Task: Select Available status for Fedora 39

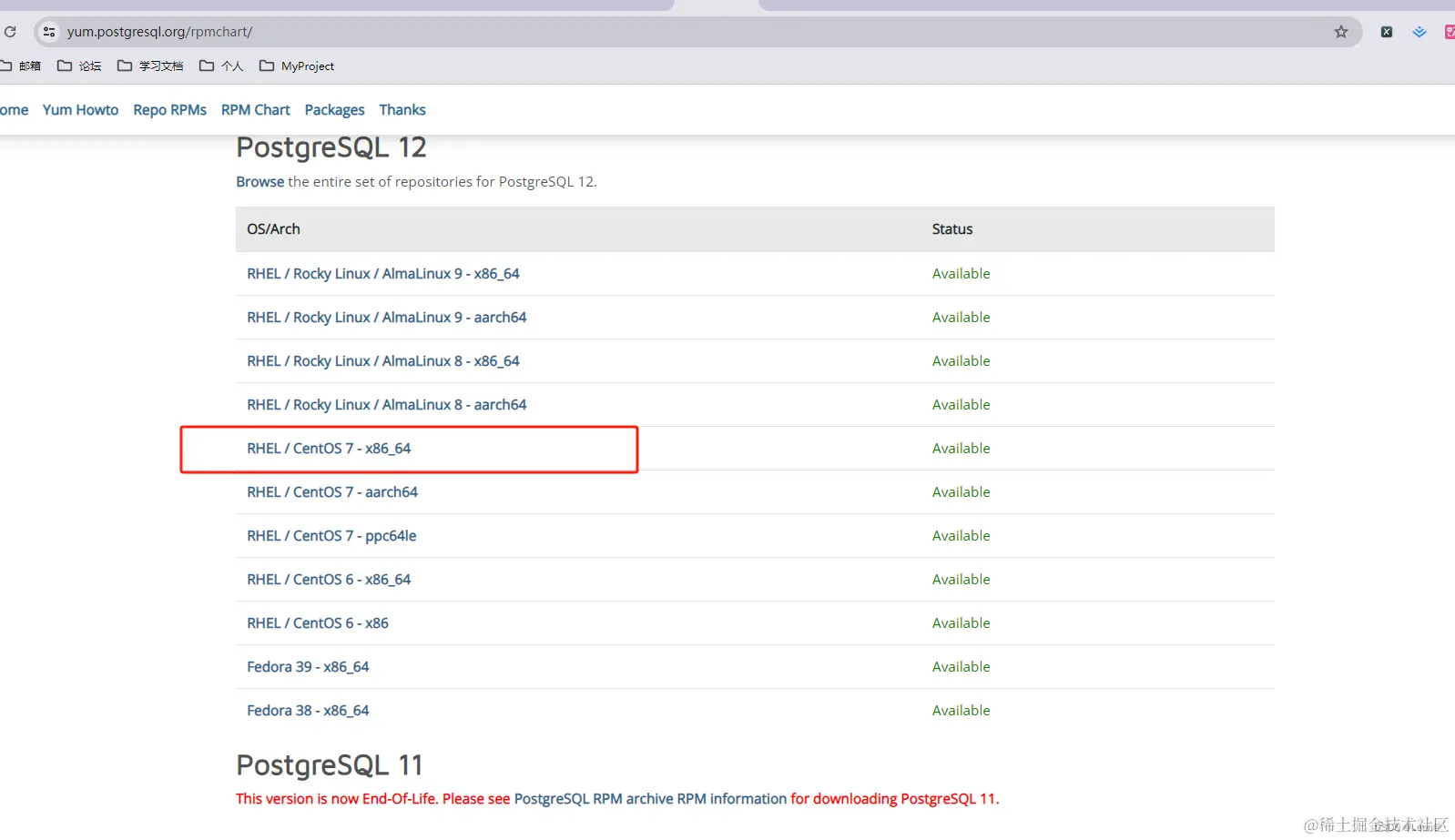Action: (x=961, y=667)
